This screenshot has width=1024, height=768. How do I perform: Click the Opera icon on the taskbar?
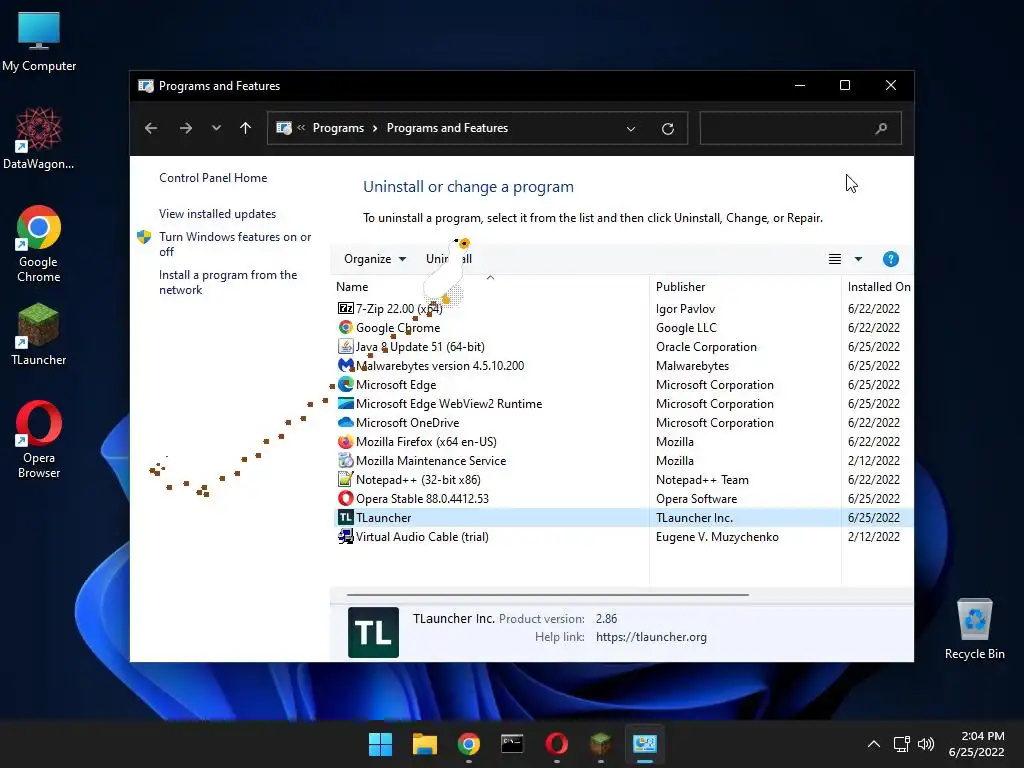tap(556, 744)
